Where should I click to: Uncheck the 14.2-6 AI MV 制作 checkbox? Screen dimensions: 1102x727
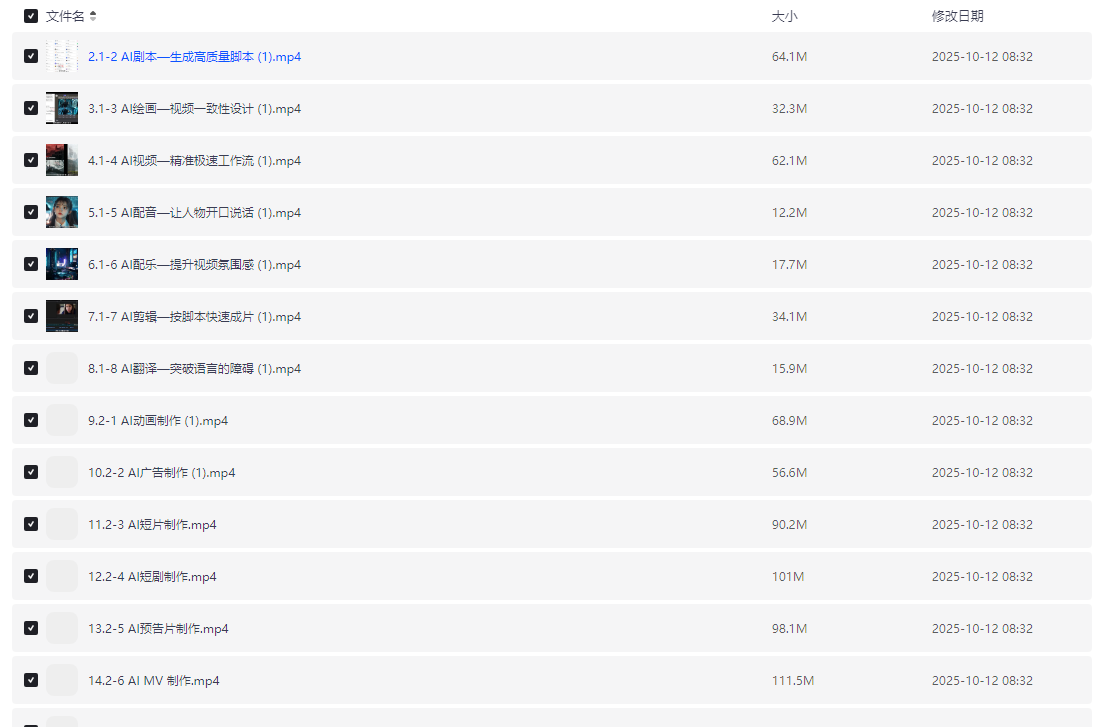pos(31,680)
